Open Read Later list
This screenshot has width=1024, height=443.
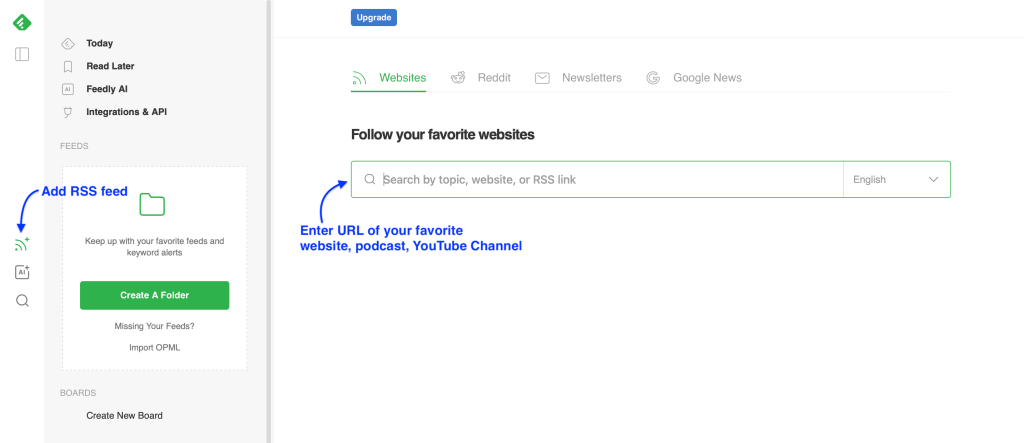110,66
